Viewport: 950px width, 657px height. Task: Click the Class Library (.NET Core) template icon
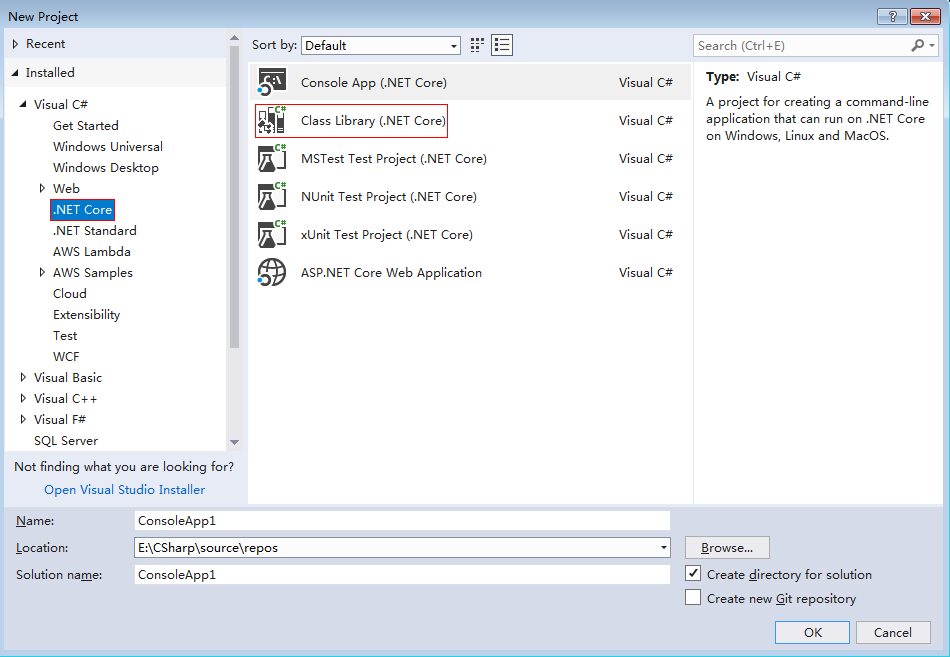coord(272,120)
